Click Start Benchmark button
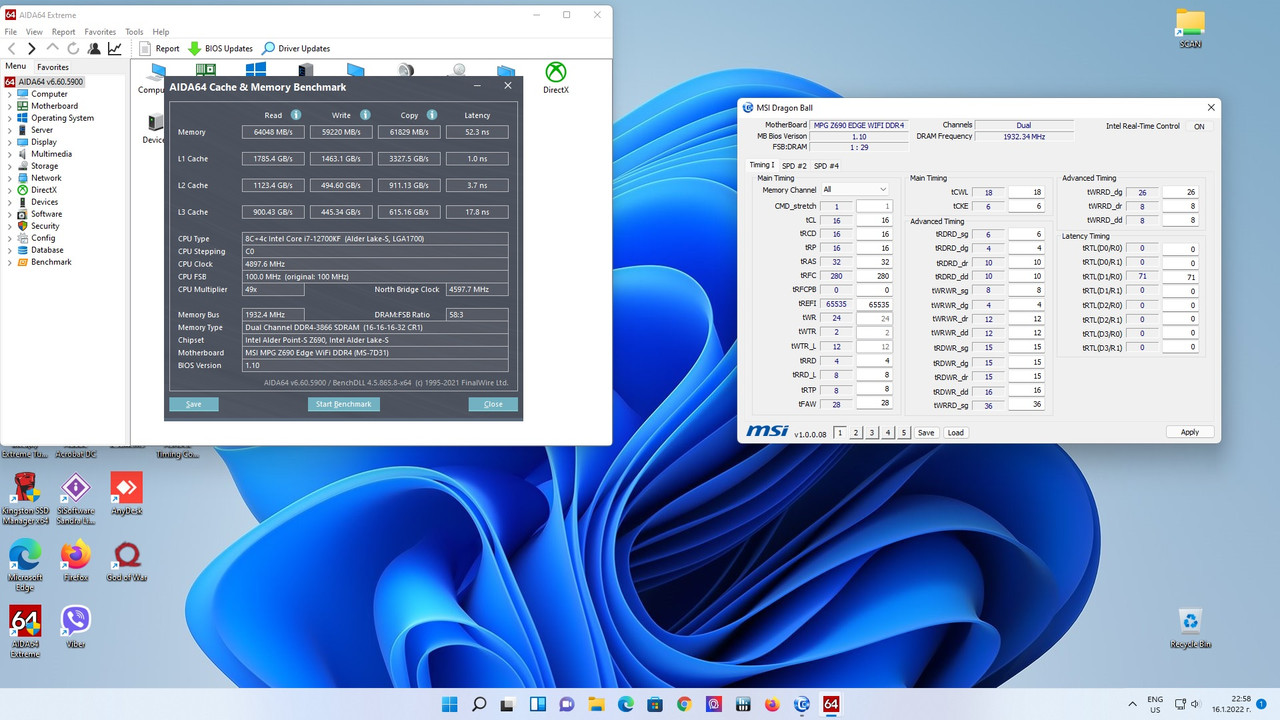The image size is (1280, 720). click(343, 404)
